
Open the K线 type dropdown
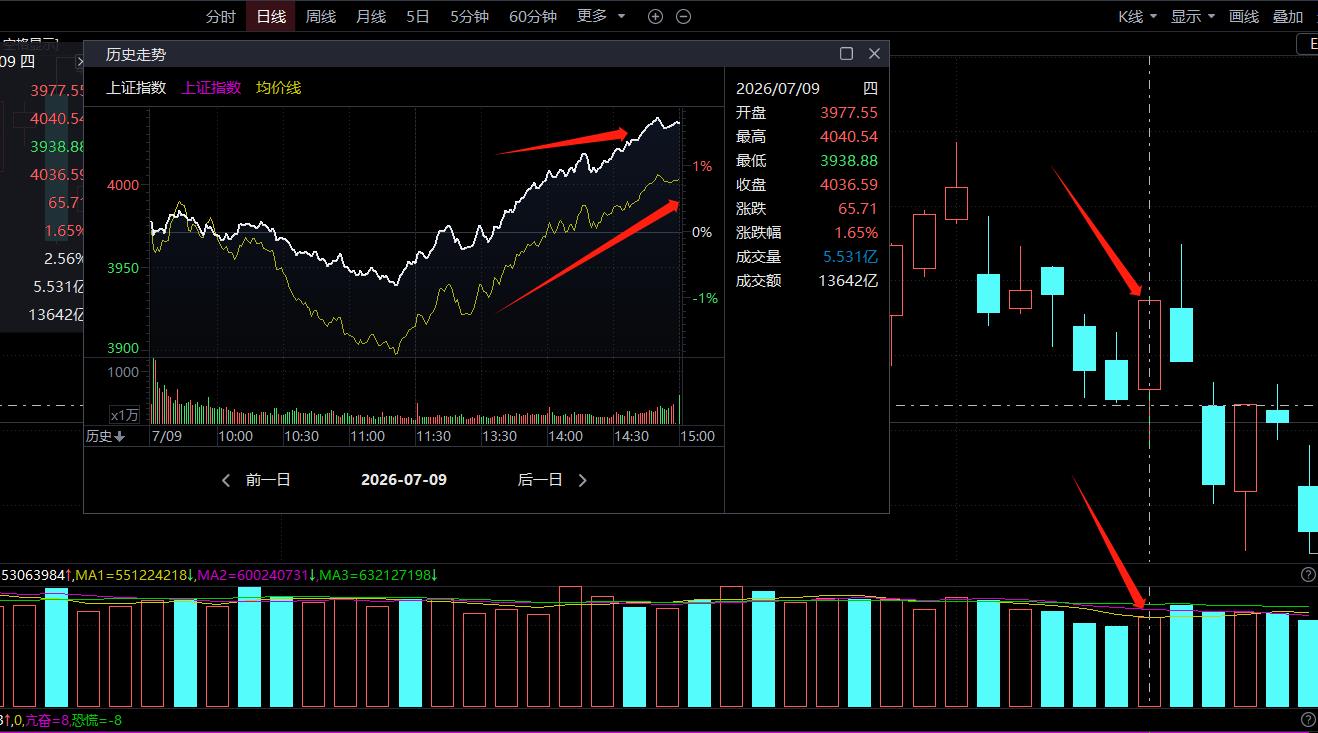click(x=1137, y=16)
